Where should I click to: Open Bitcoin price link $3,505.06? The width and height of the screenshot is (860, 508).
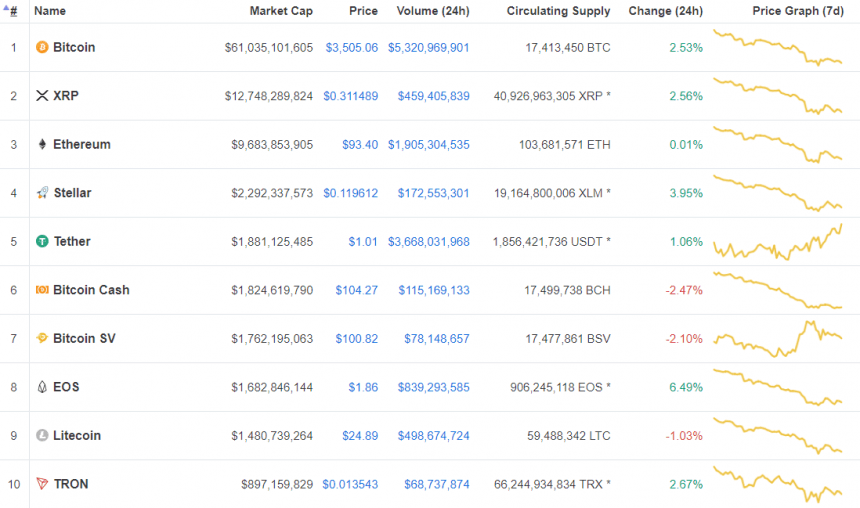click(x=352, y=48)
